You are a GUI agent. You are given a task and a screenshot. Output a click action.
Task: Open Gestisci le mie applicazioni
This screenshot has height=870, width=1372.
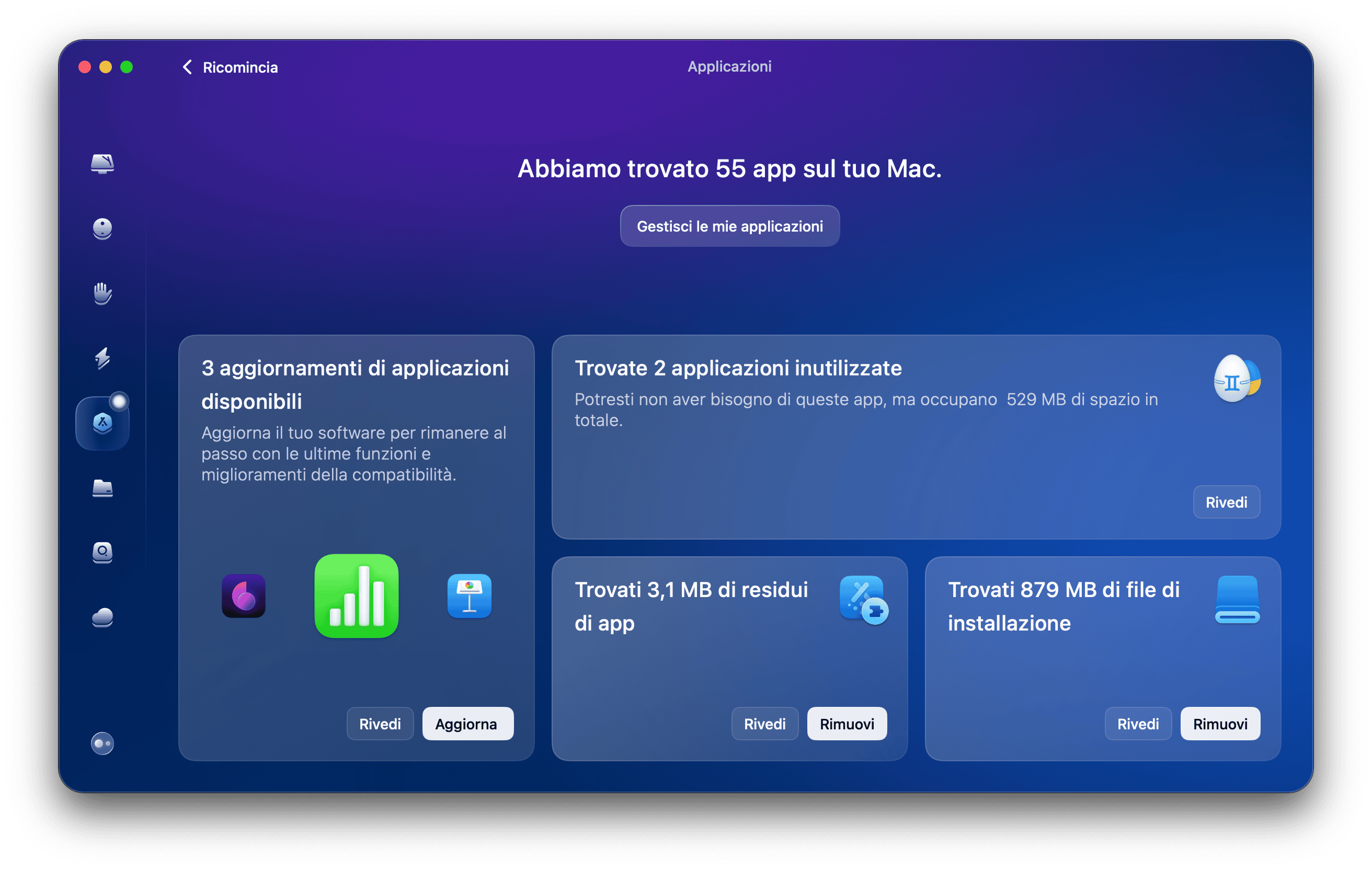730,226
